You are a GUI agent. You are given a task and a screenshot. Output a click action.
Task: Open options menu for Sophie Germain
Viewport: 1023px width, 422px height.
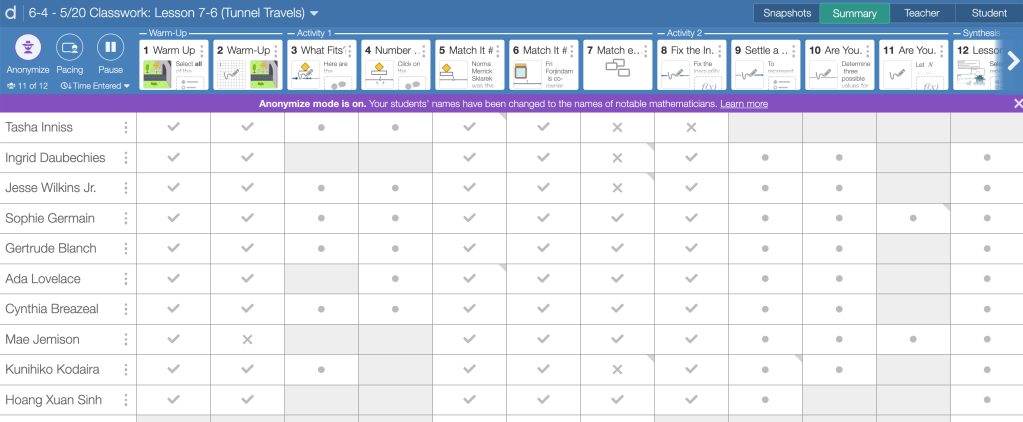(126, 218)
